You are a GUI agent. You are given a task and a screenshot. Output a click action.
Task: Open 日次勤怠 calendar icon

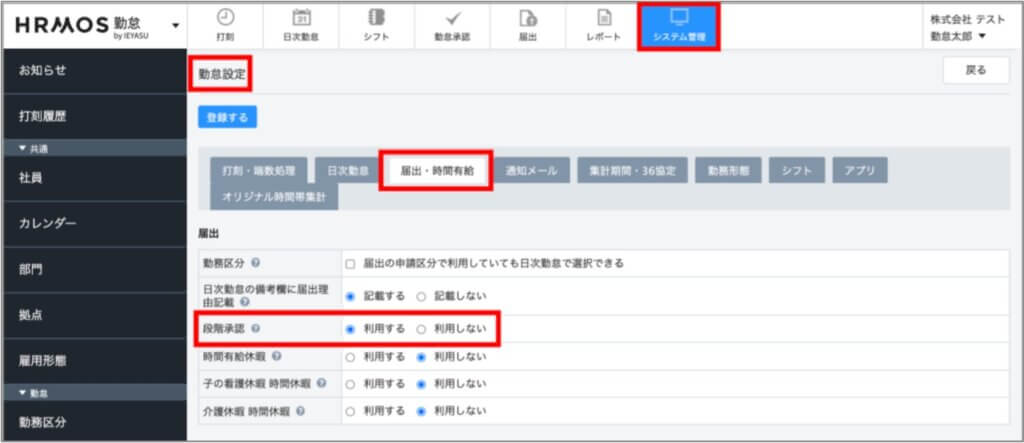(301, 18)
